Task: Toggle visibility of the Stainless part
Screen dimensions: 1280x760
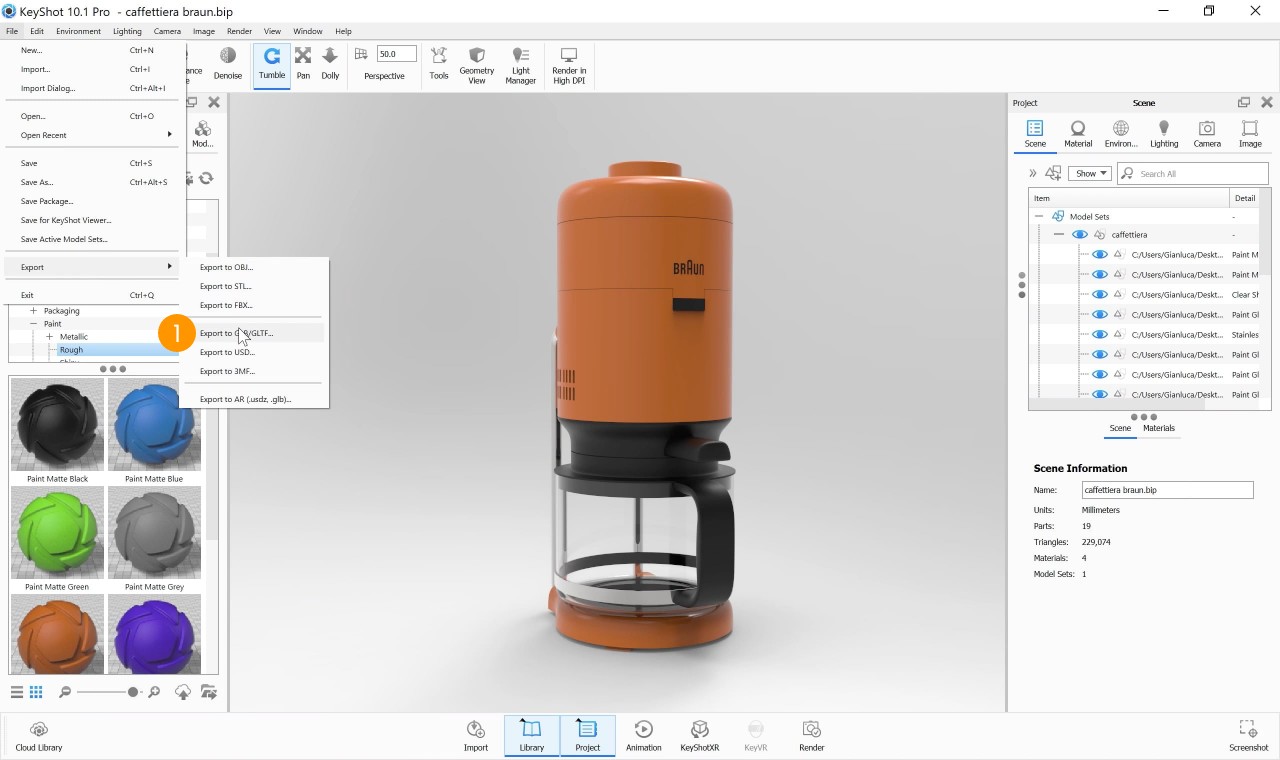Action: [1100, 334]
